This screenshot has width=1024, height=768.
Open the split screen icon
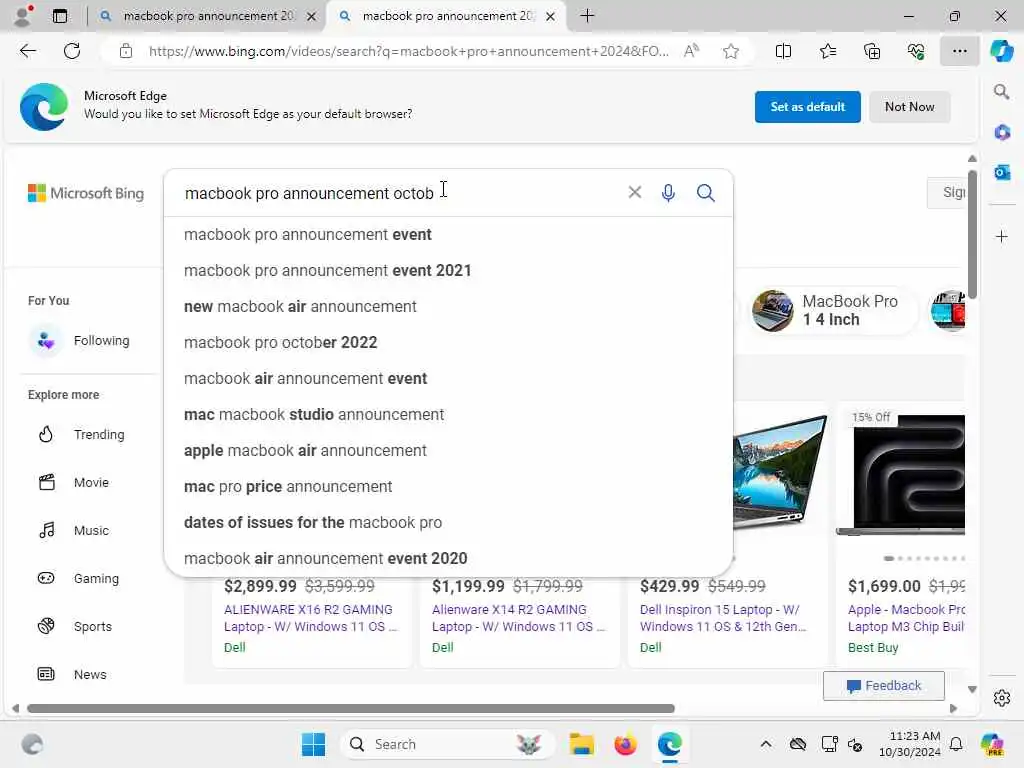coord(783,51)
